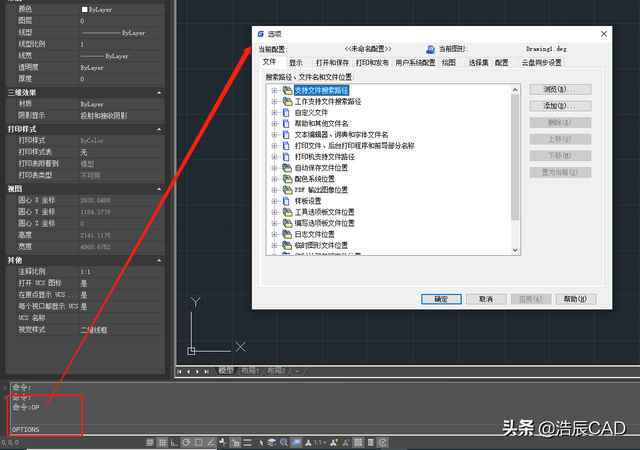
Task: Select the 帮助和其他文件名 tree row
Action: click(321, 123)
